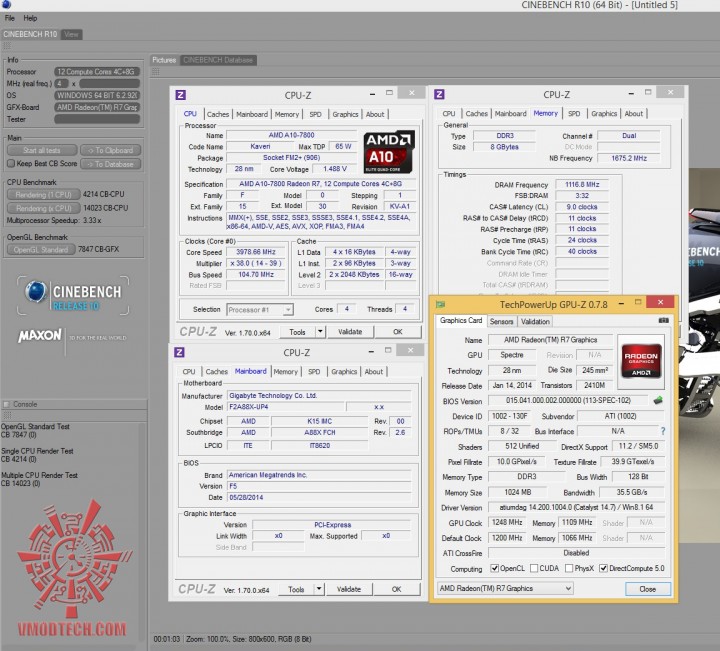Click the Close button in GPU-Z
Image resolution: width=720 pixels, height=651 pixels.
pyautogui.click(x=648, y=589)
